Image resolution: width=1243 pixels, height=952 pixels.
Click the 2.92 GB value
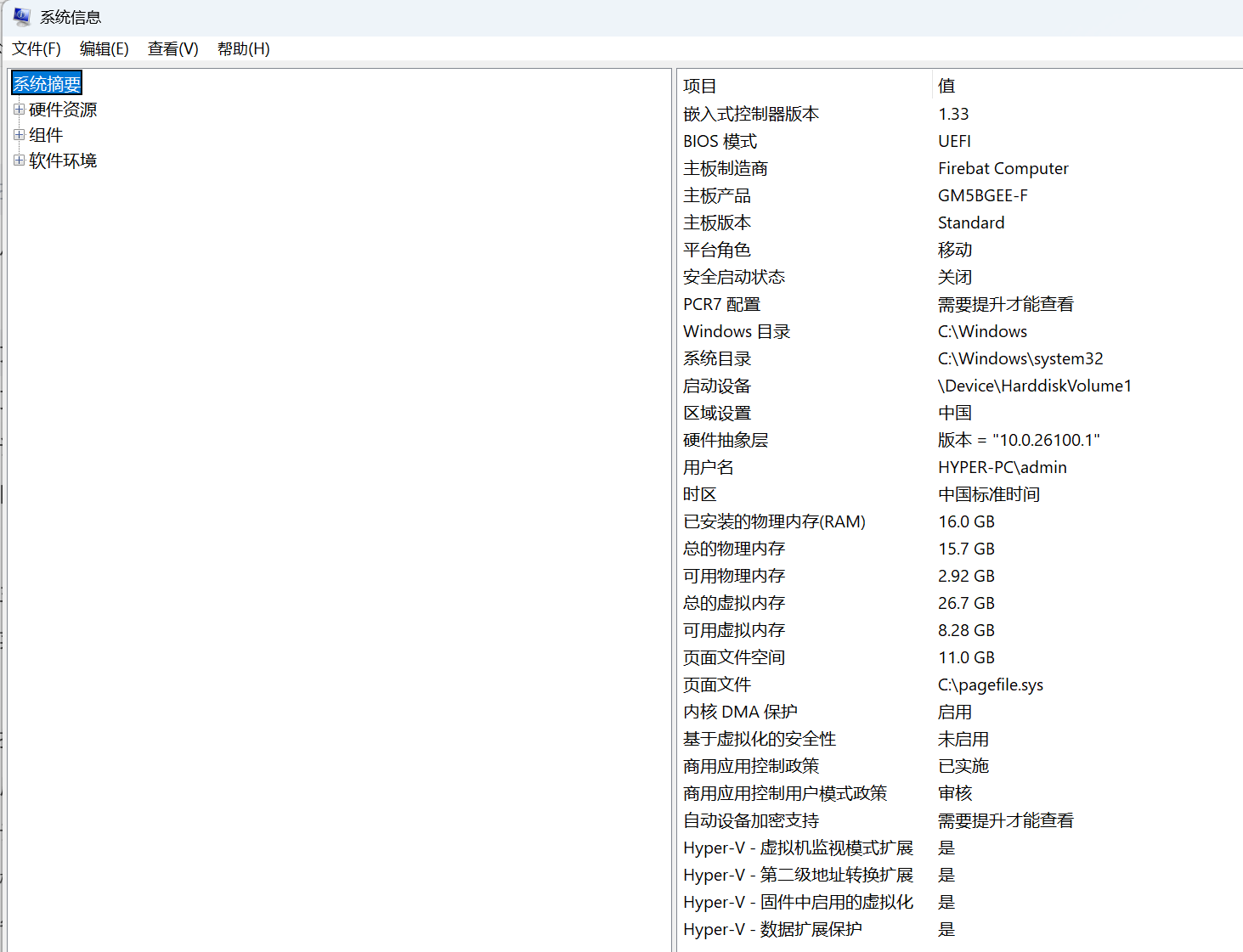pos(966,576)
